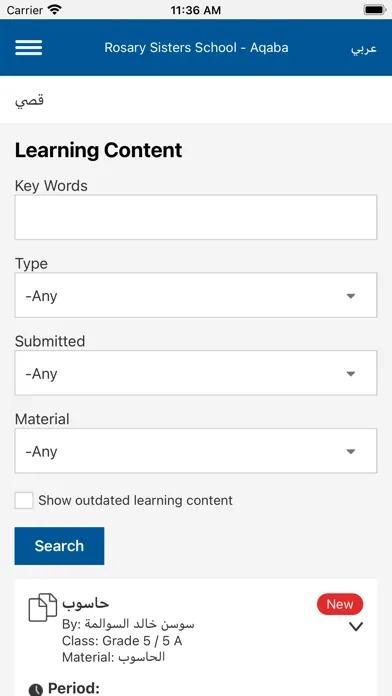Screen dimensions: 392x696
Task: Tap the battery indicator icon
Action: point(375,10)
